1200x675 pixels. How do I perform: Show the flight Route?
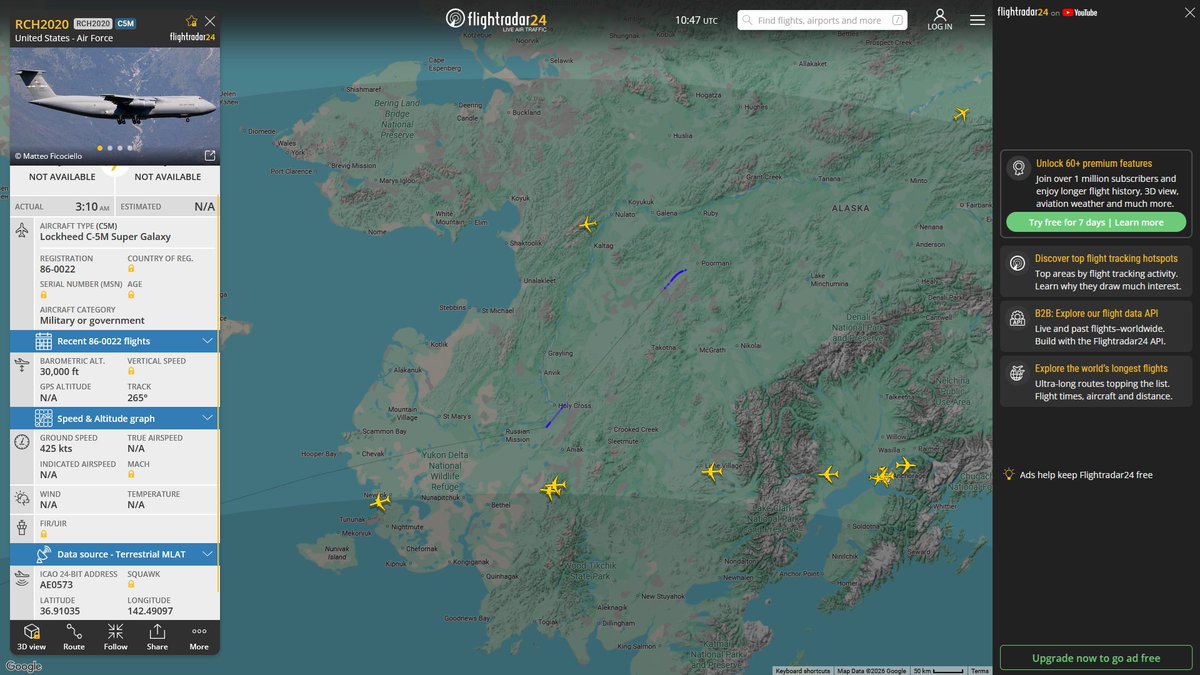tap(74, 637)
